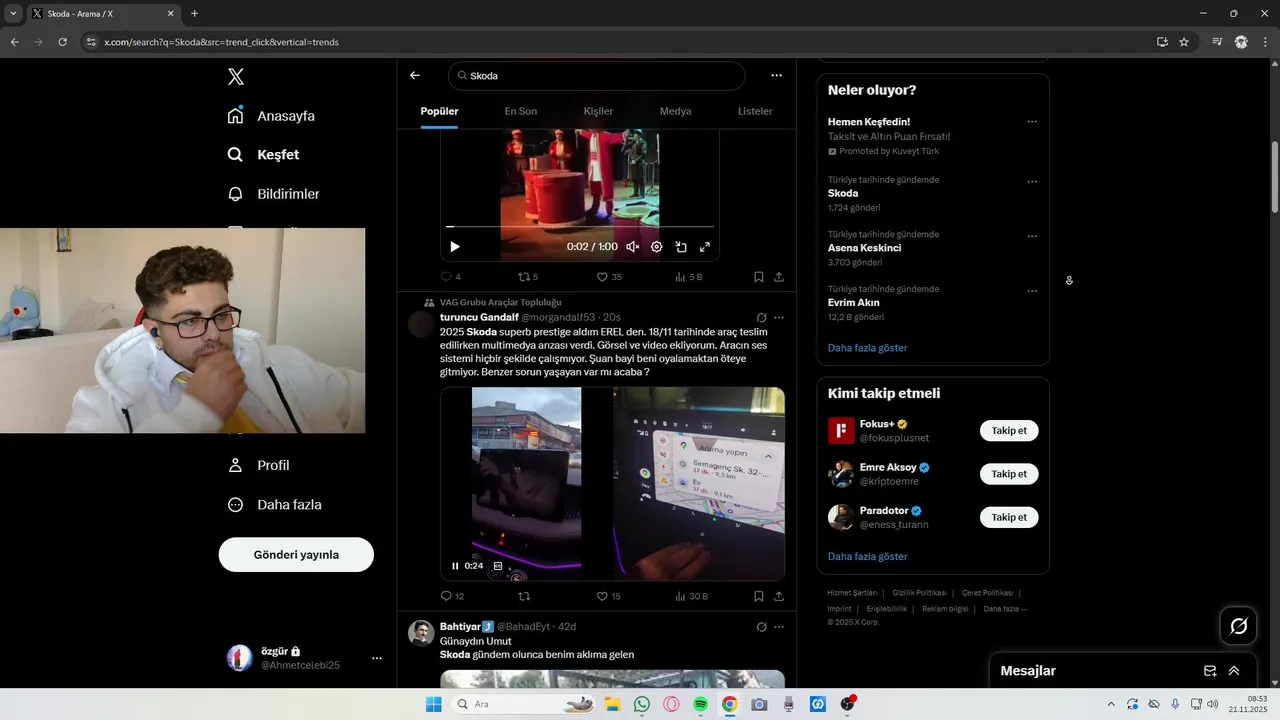This screenshot has width=1280, height=720.
Task: View analytics showing 5 B views
Action: [689, 277]
